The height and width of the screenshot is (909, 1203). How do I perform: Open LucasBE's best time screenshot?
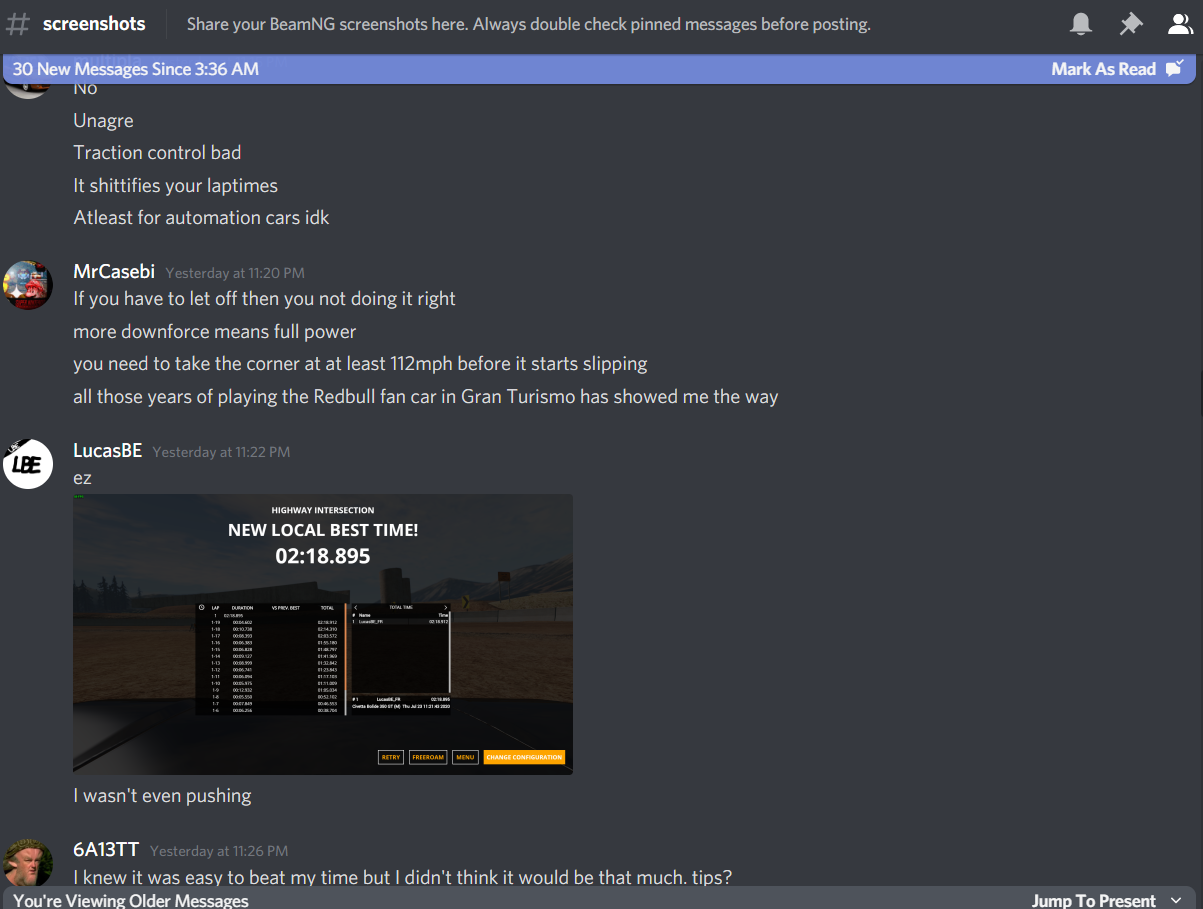click(x=323, y=634)
